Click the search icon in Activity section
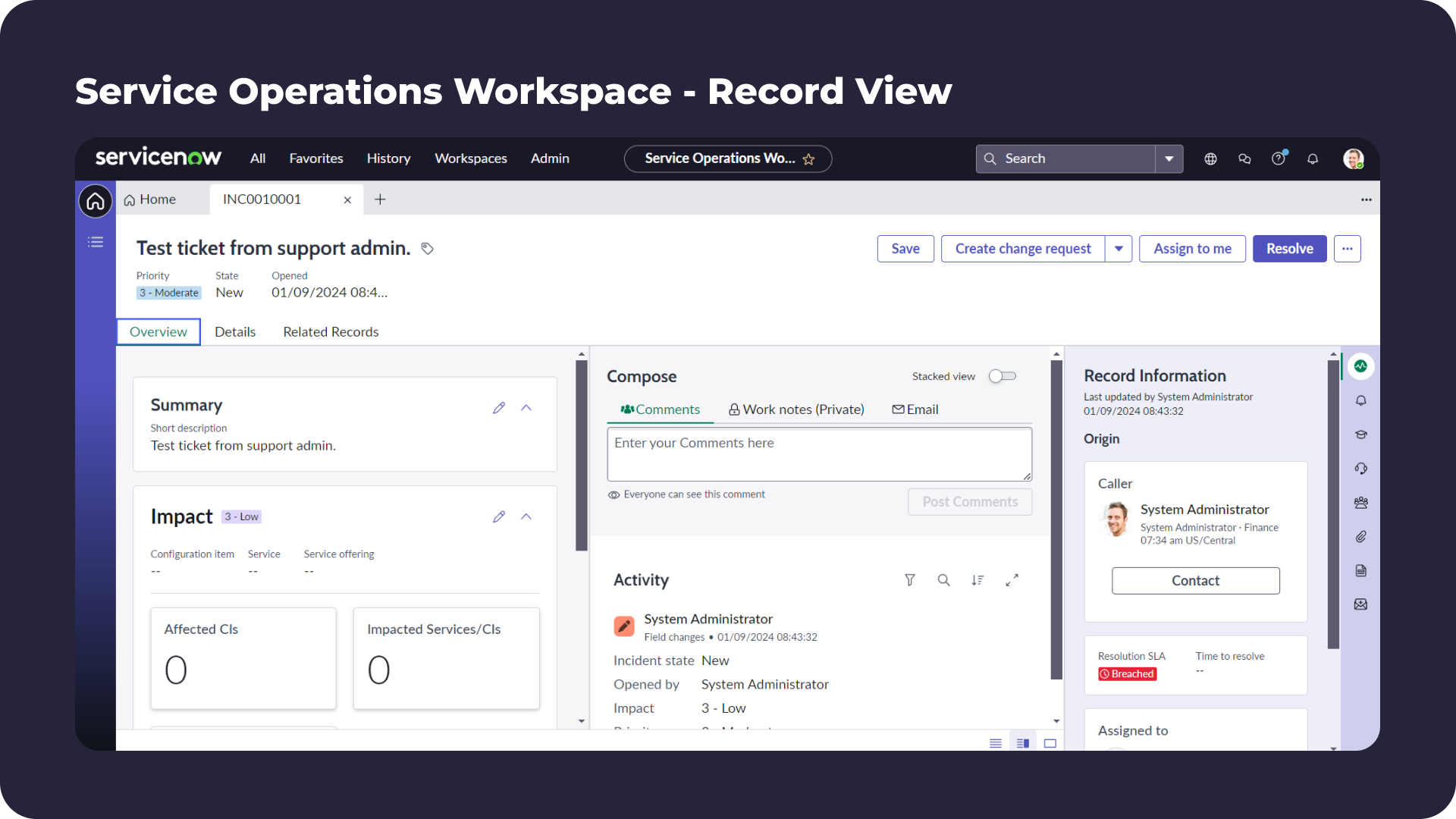Image resolution: width=1456 pixels, height=819 pixels. pos(943,579)
